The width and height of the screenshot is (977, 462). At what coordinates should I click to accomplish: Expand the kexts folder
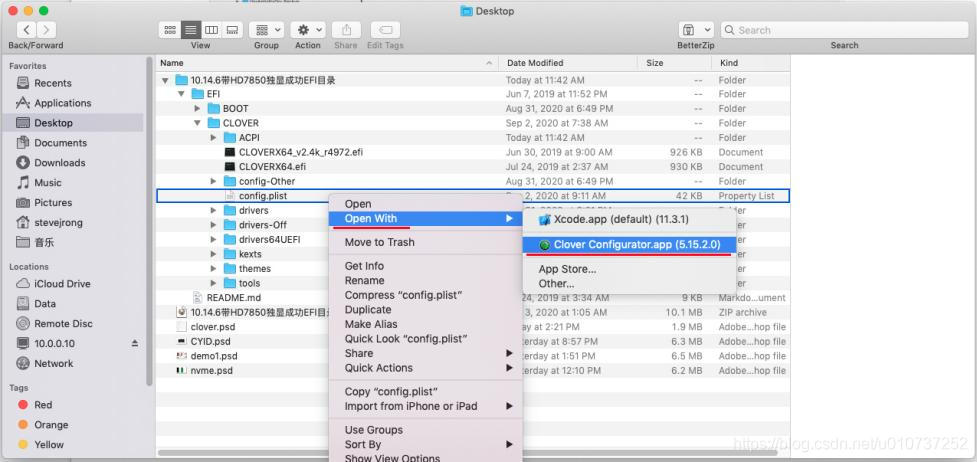pos(214,254)
